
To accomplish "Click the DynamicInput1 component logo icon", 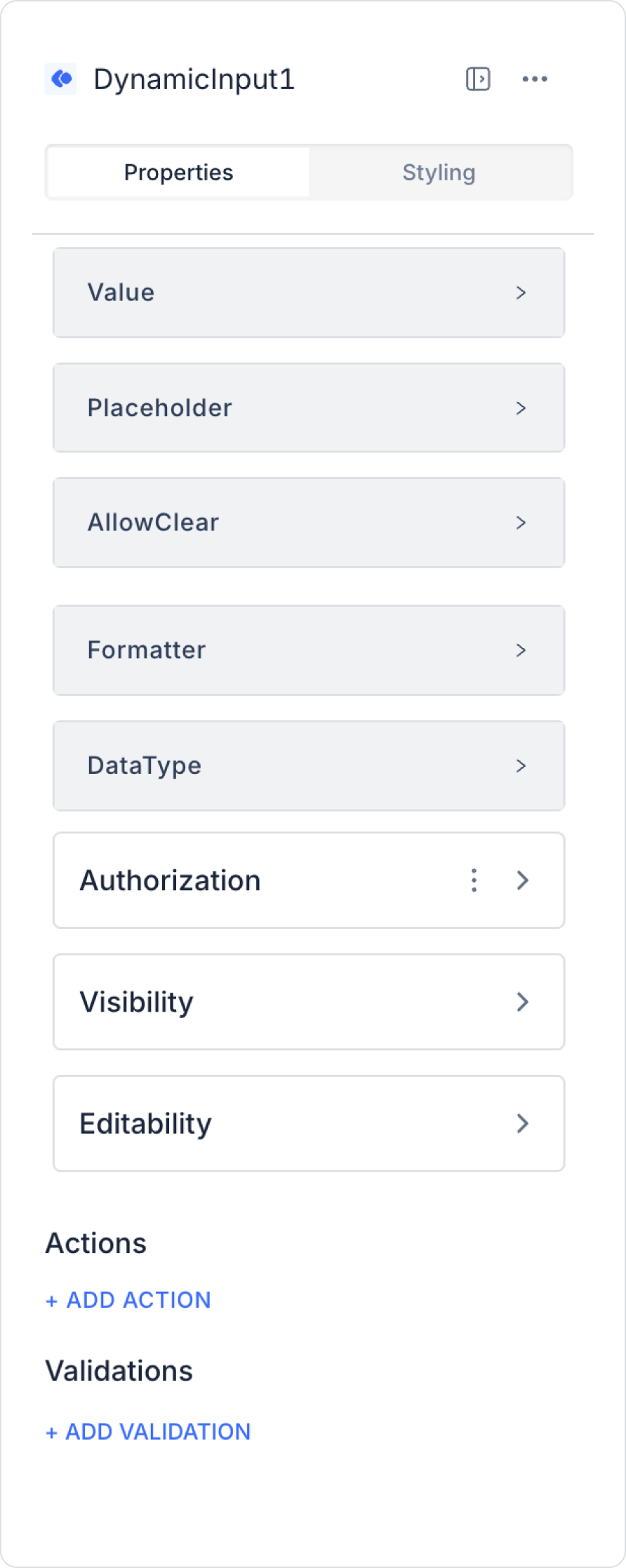I will [61, 79].
